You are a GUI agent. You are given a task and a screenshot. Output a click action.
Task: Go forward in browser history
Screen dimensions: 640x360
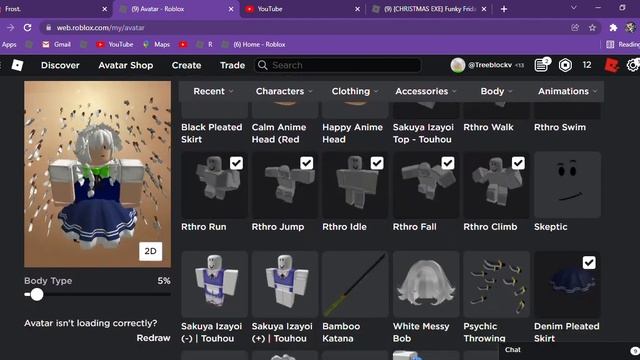[x=10, y=28]
